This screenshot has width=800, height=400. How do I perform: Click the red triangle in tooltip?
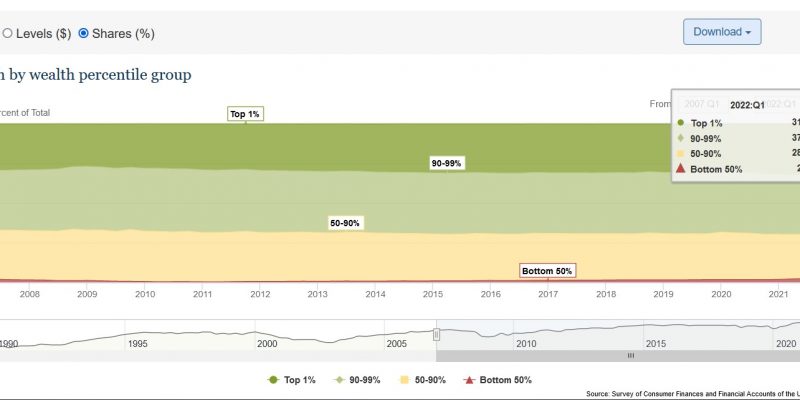pos(681,169)
